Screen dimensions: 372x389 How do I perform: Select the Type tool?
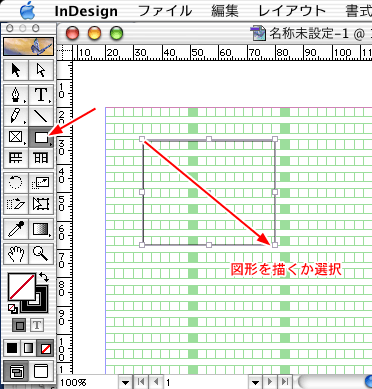[x=41, y=95]
